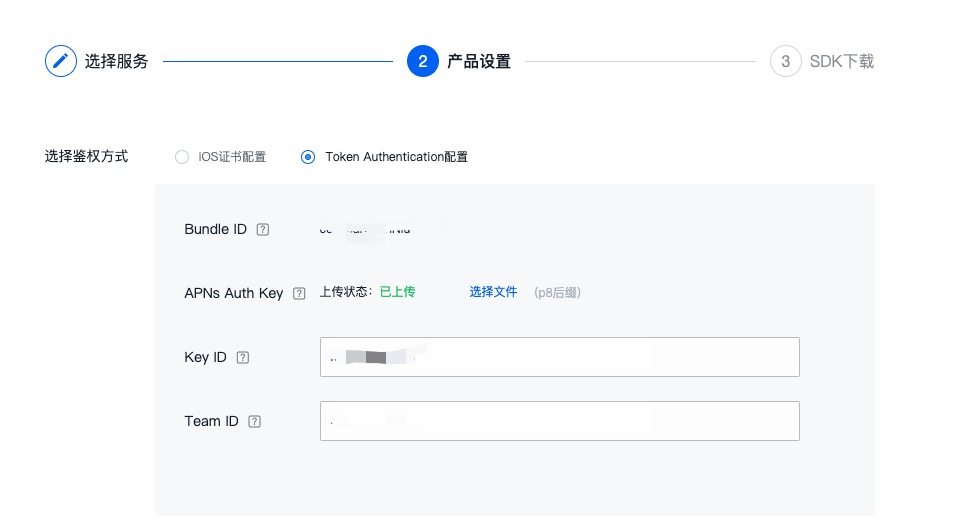Click the 产品设置 step label
Image resolution: width=972 pixels, height=528 pixels.
[478, 61]
